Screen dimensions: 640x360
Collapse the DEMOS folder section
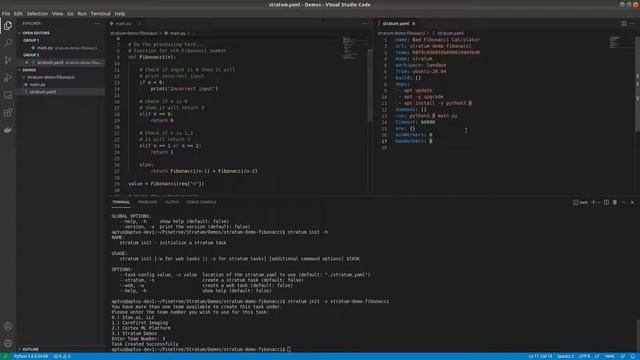[x=29, y=70]
